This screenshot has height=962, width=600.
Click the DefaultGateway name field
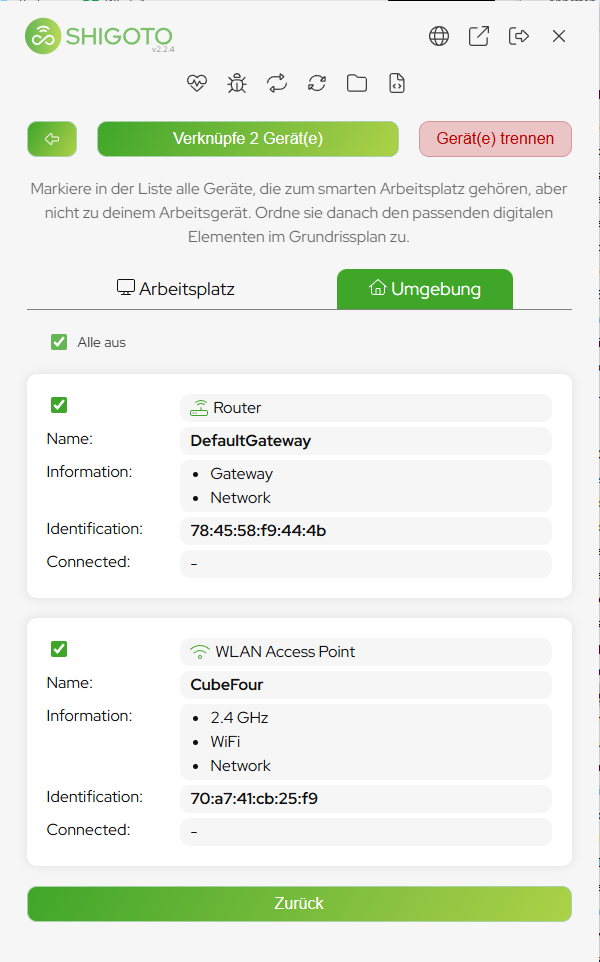tap(366, 441)
